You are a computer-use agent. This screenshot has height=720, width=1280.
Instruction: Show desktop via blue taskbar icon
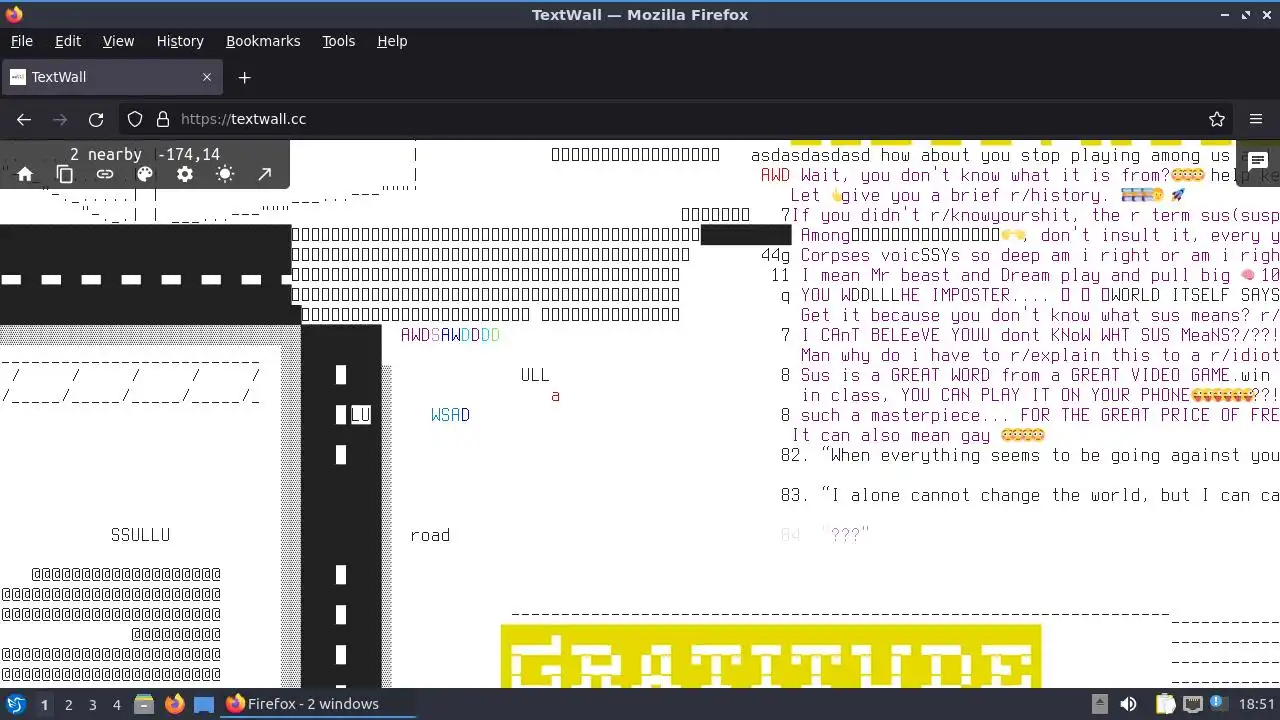tap(204, 704)
